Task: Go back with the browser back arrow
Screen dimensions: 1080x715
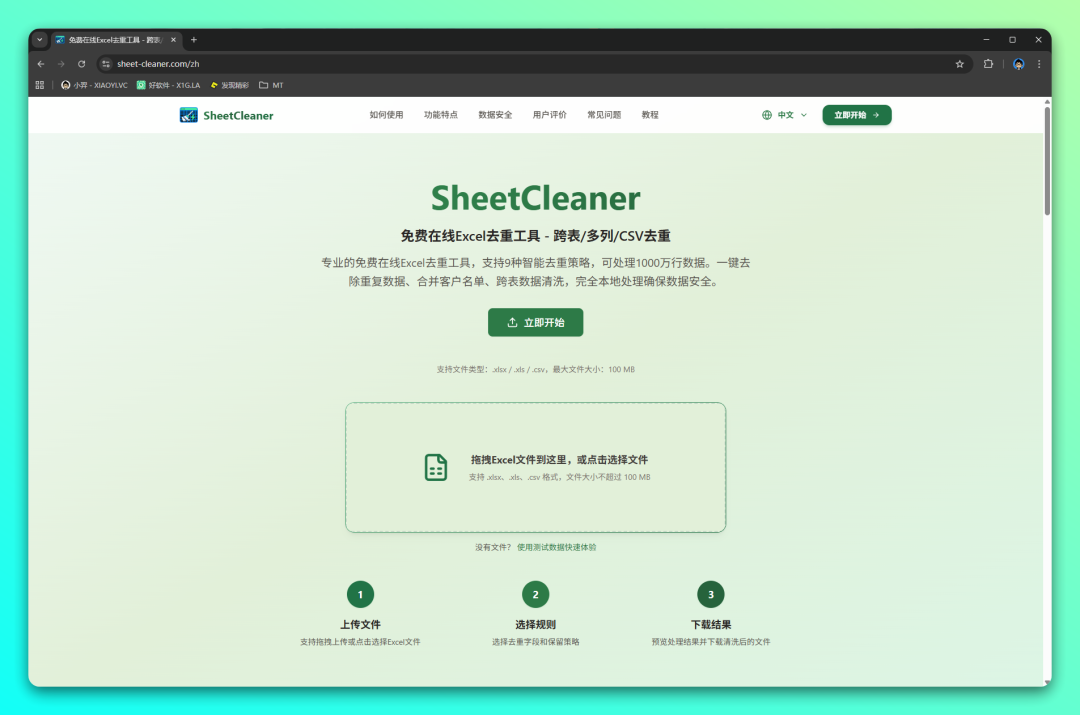Action: point(41,64)
